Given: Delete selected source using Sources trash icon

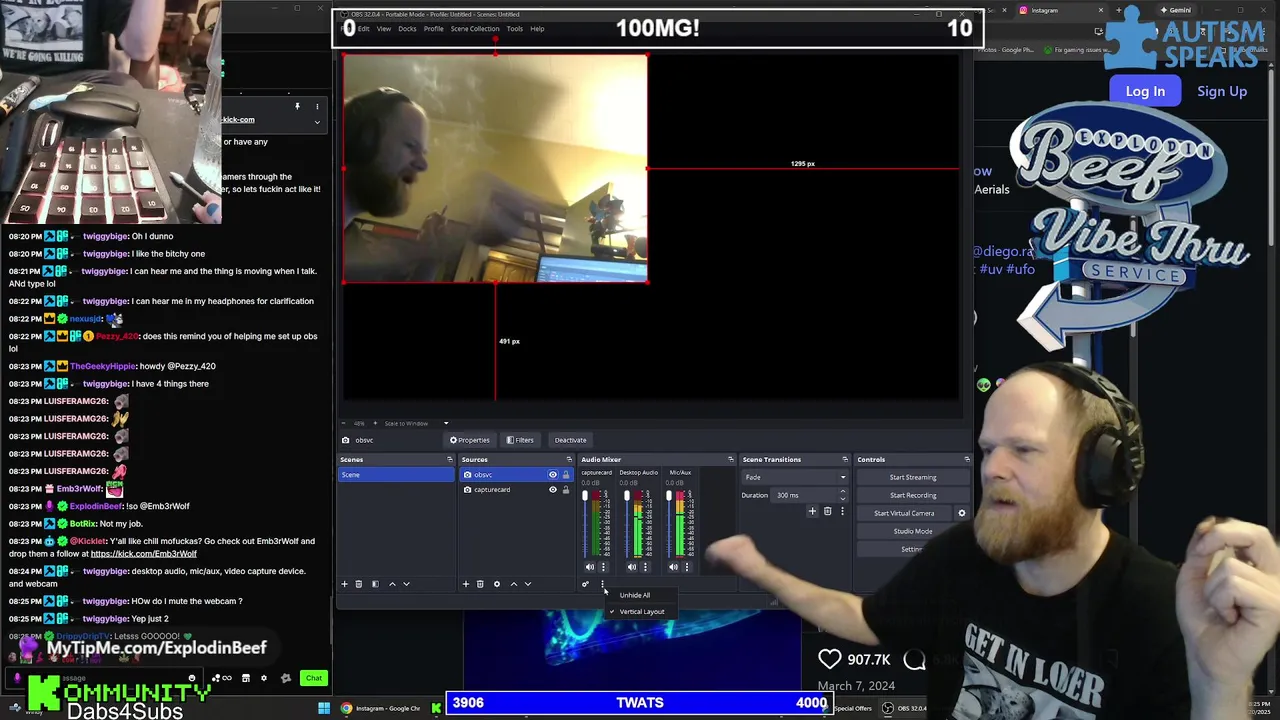Looking at the screenshot, I should [x=480, y=584].
